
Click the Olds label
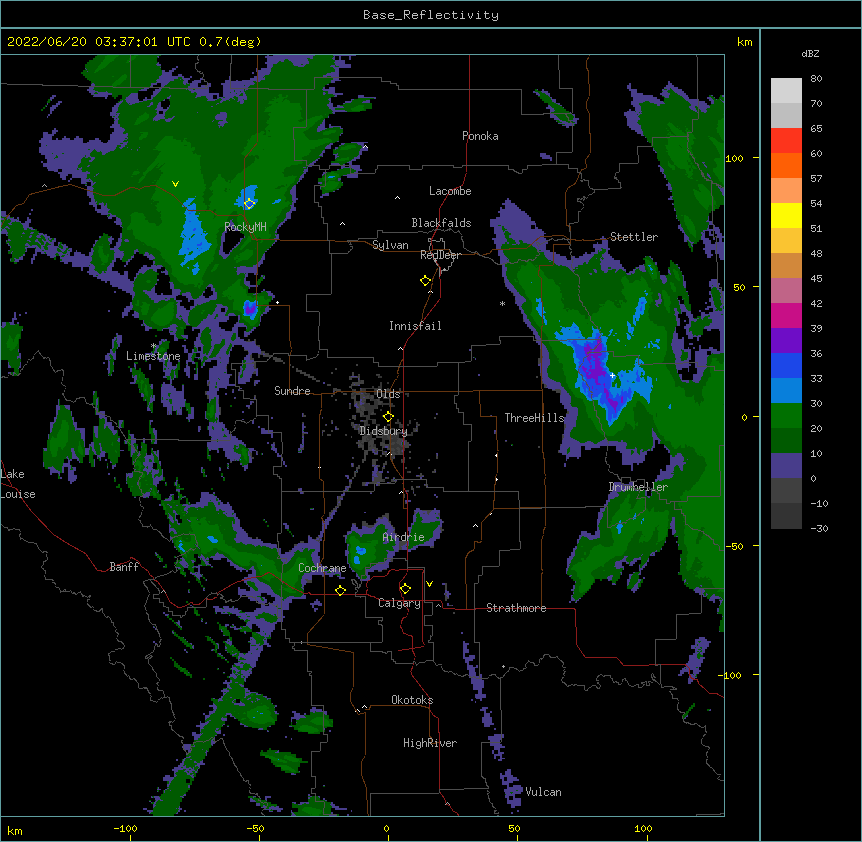(388, 394)
